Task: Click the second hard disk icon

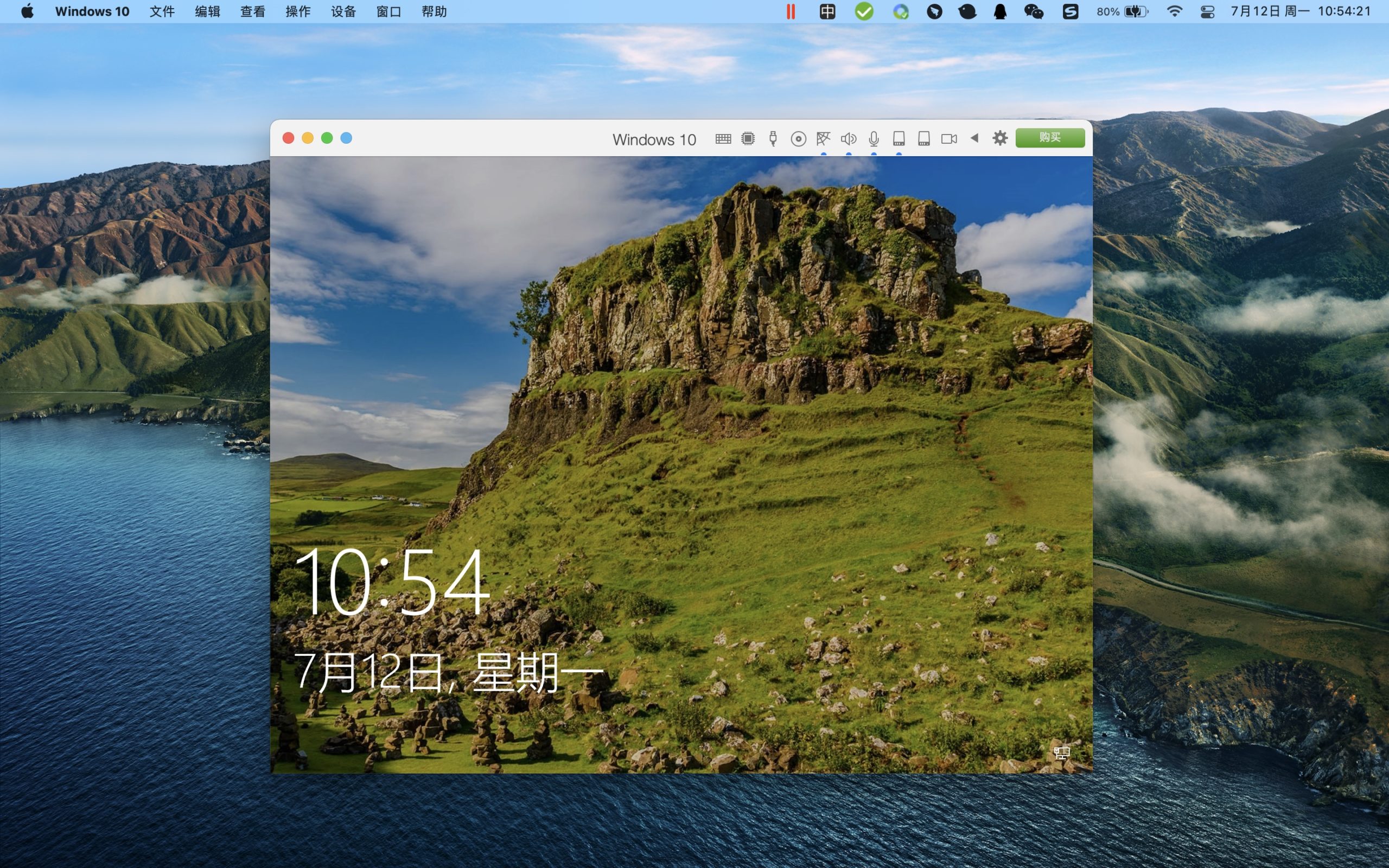Action: [x=923, y=138]
